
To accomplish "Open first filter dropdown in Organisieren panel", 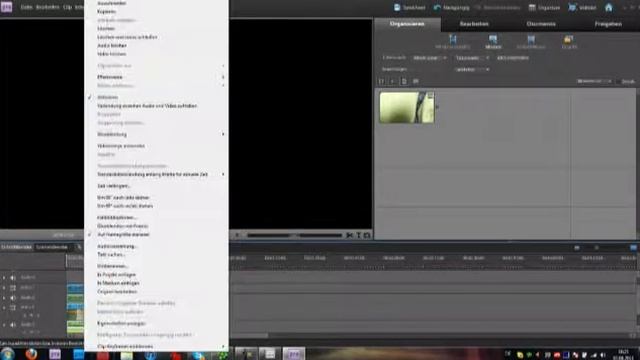I will pyautogui.click(x=430, y=58).
